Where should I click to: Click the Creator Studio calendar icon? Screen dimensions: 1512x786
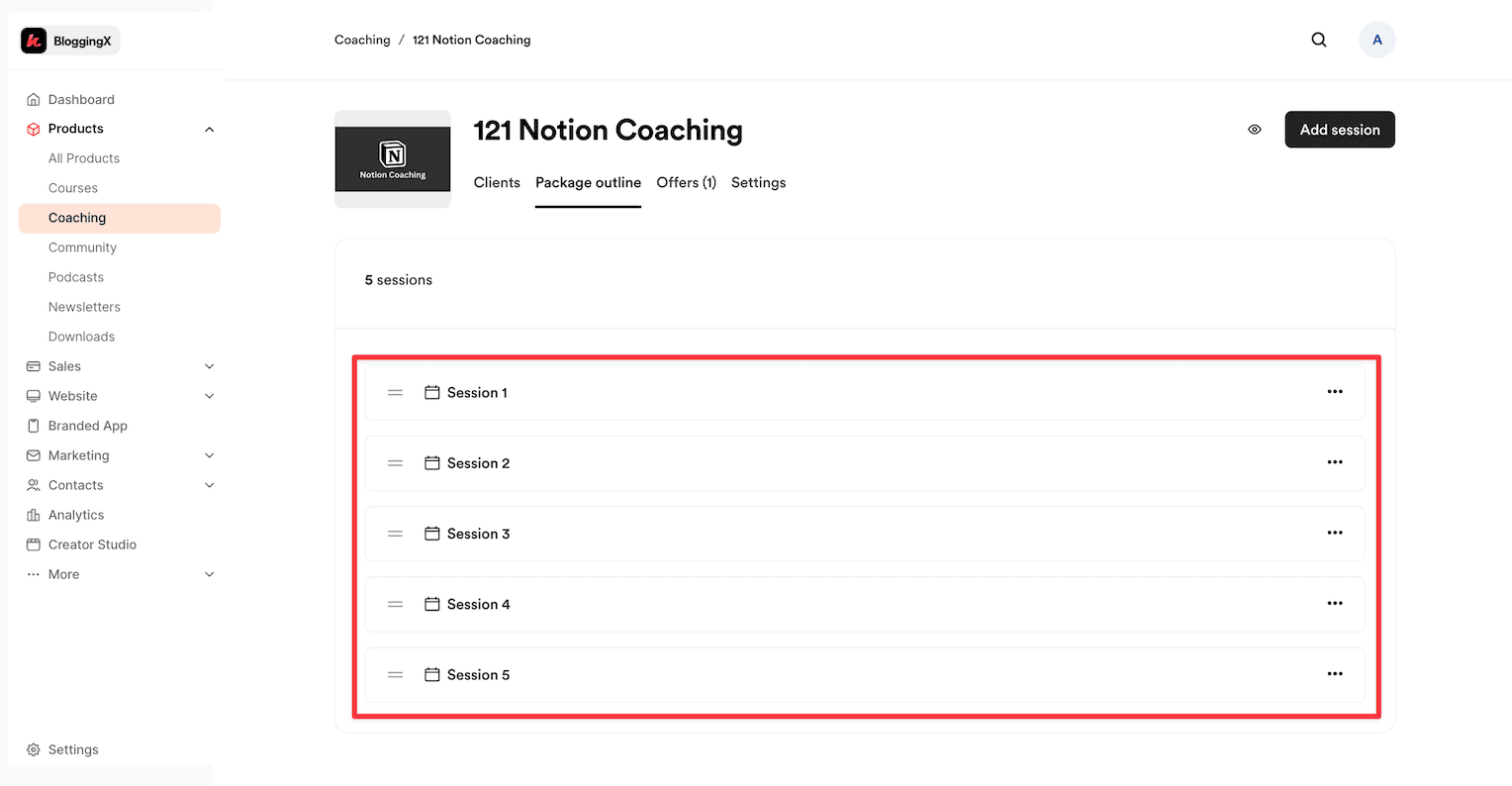click(x=35, y=544)
